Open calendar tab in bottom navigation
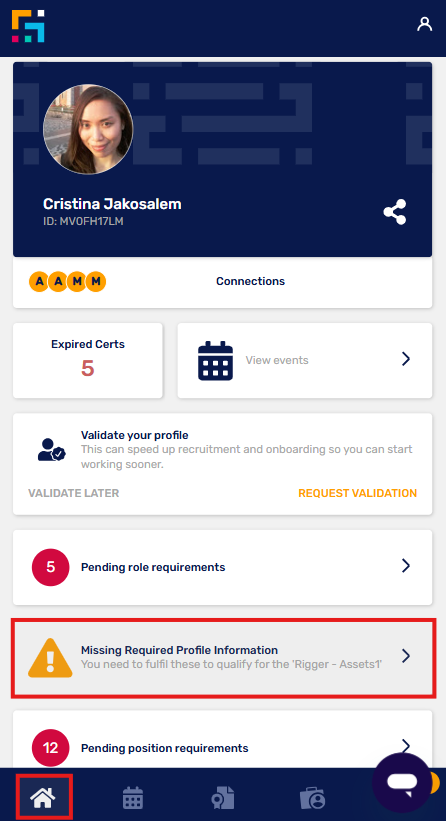The image size is (446, 821). coord(133,798)
